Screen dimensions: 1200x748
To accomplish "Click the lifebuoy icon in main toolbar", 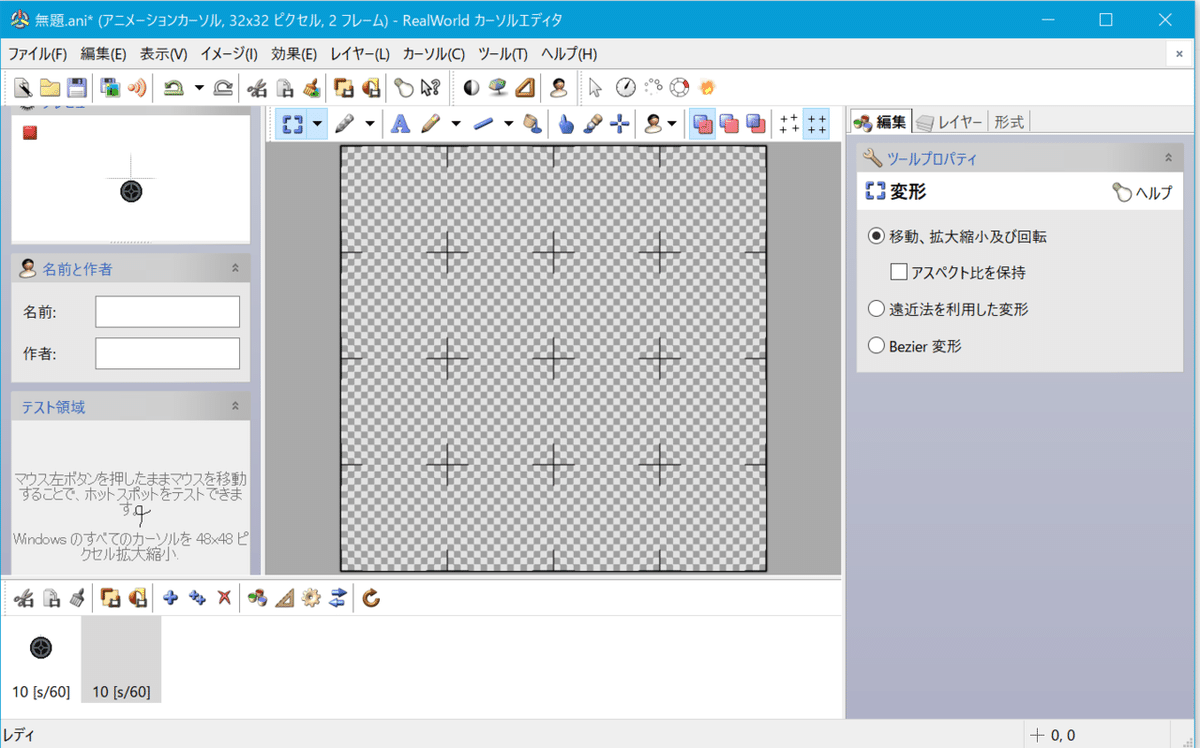I will click(680, 87).
